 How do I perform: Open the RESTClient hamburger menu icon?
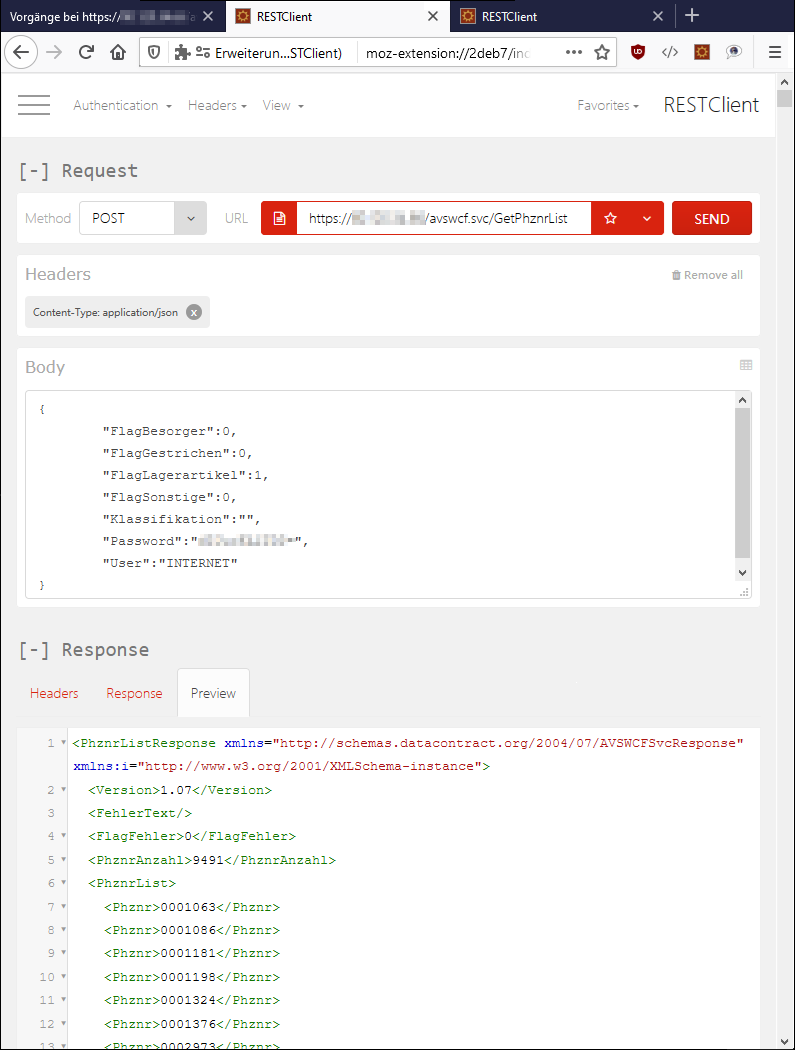(x=33, y=105)
